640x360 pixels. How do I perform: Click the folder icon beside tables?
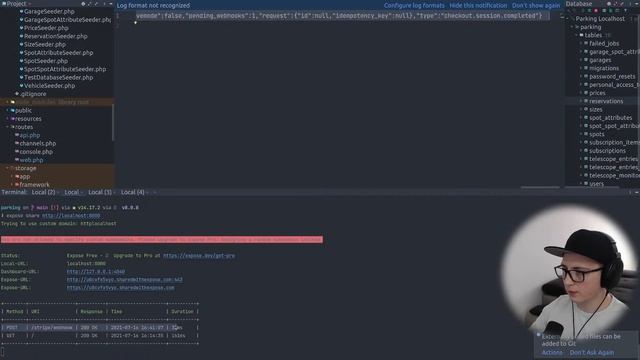point(581,35)
